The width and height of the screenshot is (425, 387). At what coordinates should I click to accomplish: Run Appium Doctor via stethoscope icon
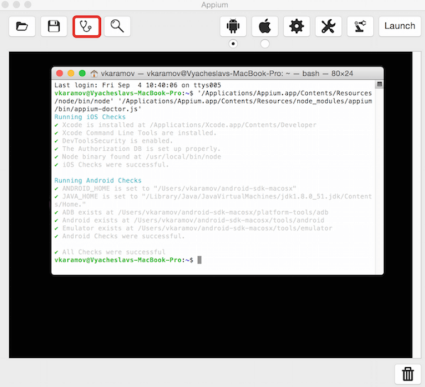click(x=87, y=26)
